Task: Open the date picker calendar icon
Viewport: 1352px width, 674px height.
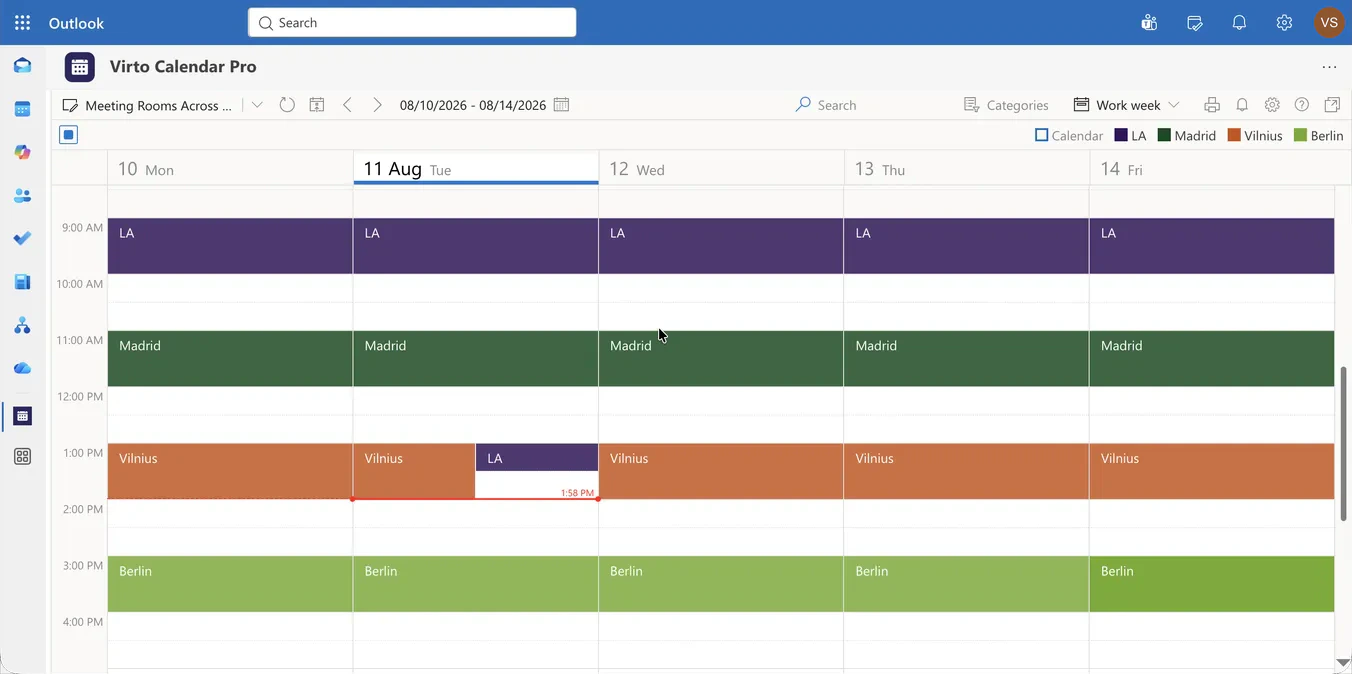Action: (562, 104)
